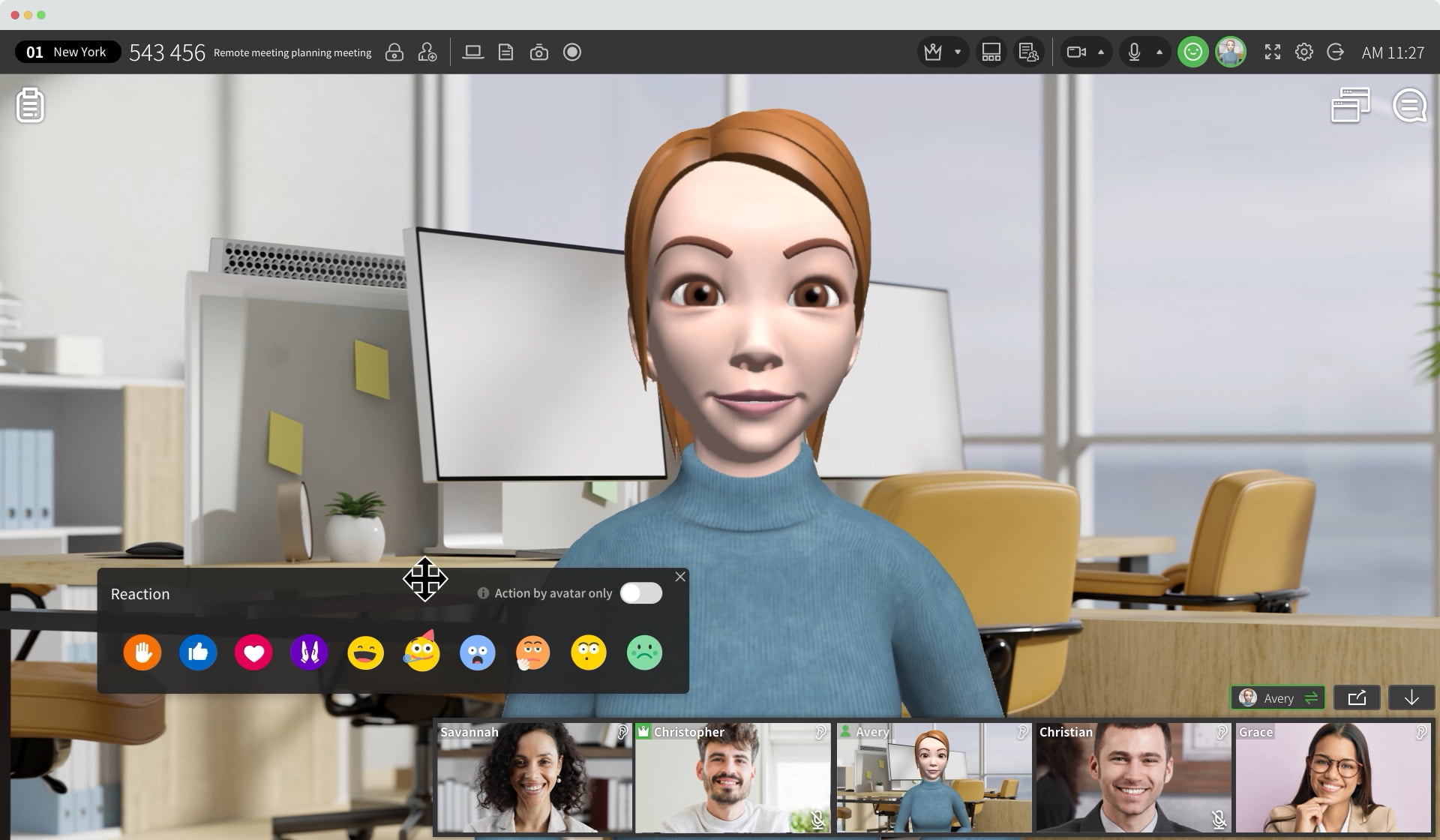Image resolution: width=1440 pixels, height=840 pixels.
Task: Open the stacked windows icon
Action: [x=1350, y=105]
